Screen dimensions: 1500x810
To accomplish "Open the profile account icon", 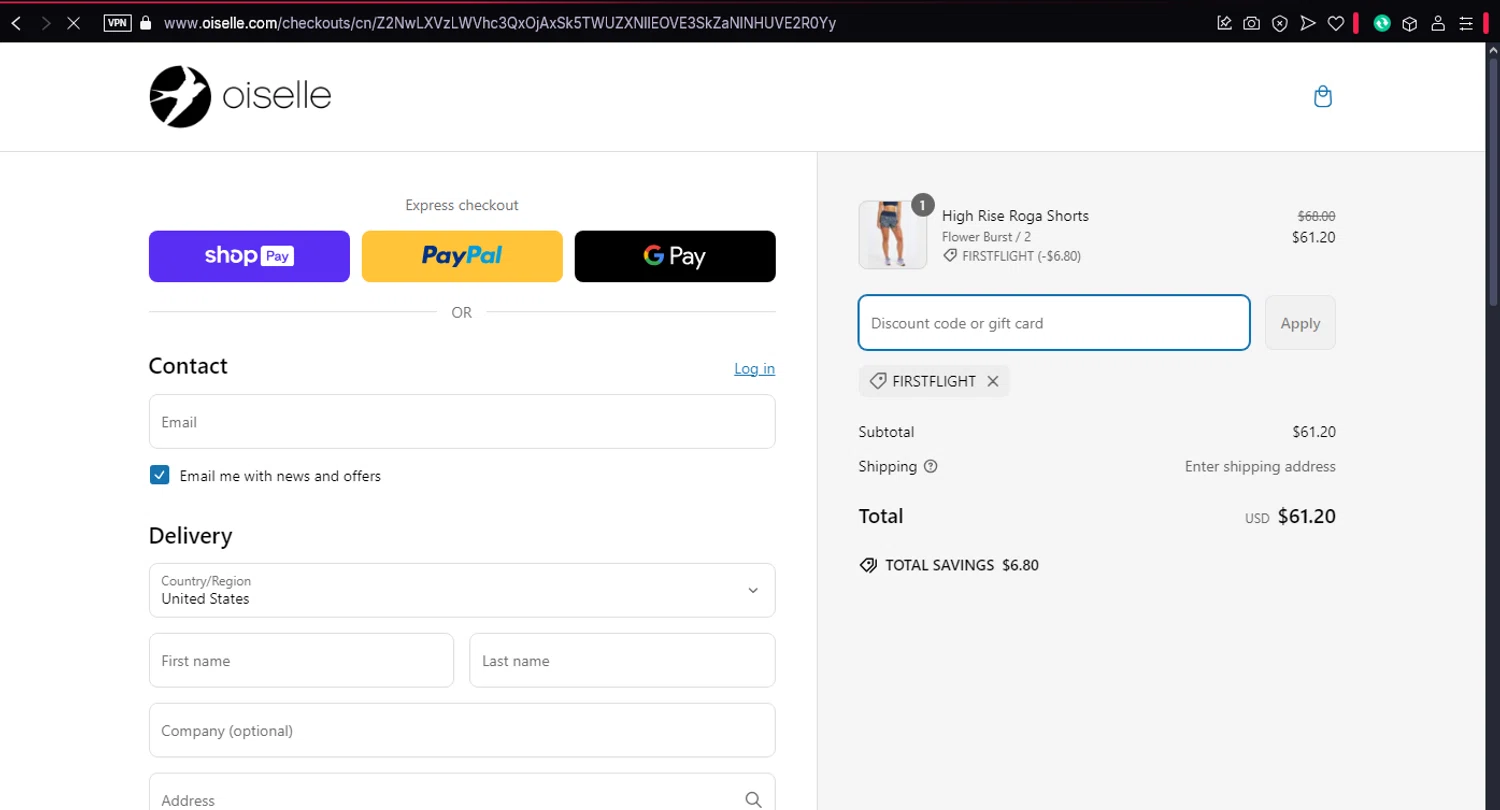I will [x=1437, y=23].
